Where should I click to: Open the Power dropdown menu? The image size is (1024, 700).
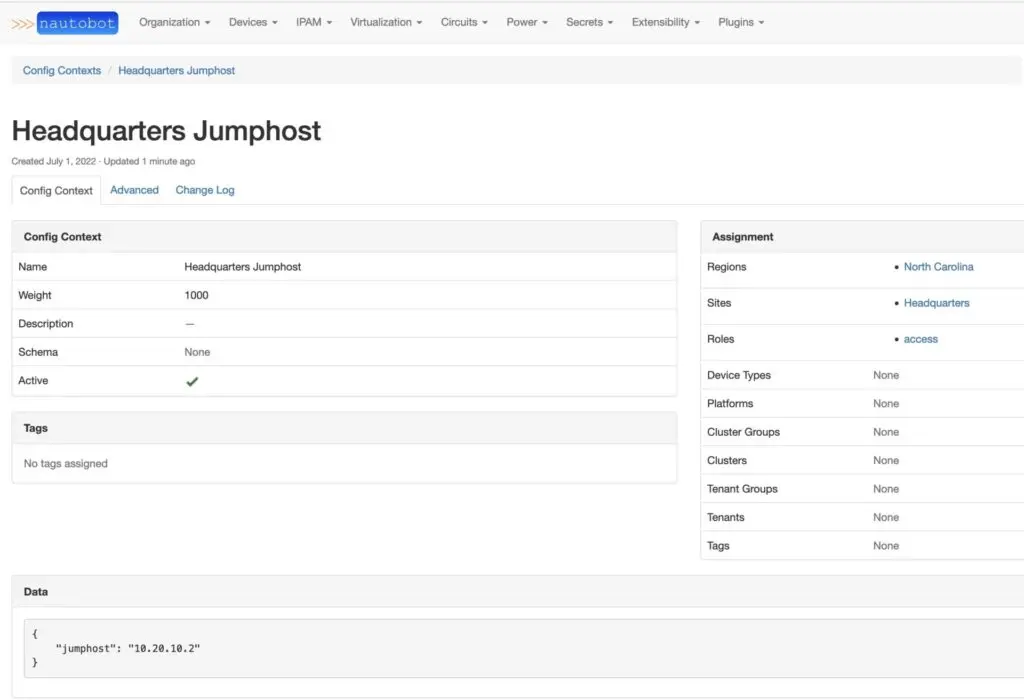(526, 22)
